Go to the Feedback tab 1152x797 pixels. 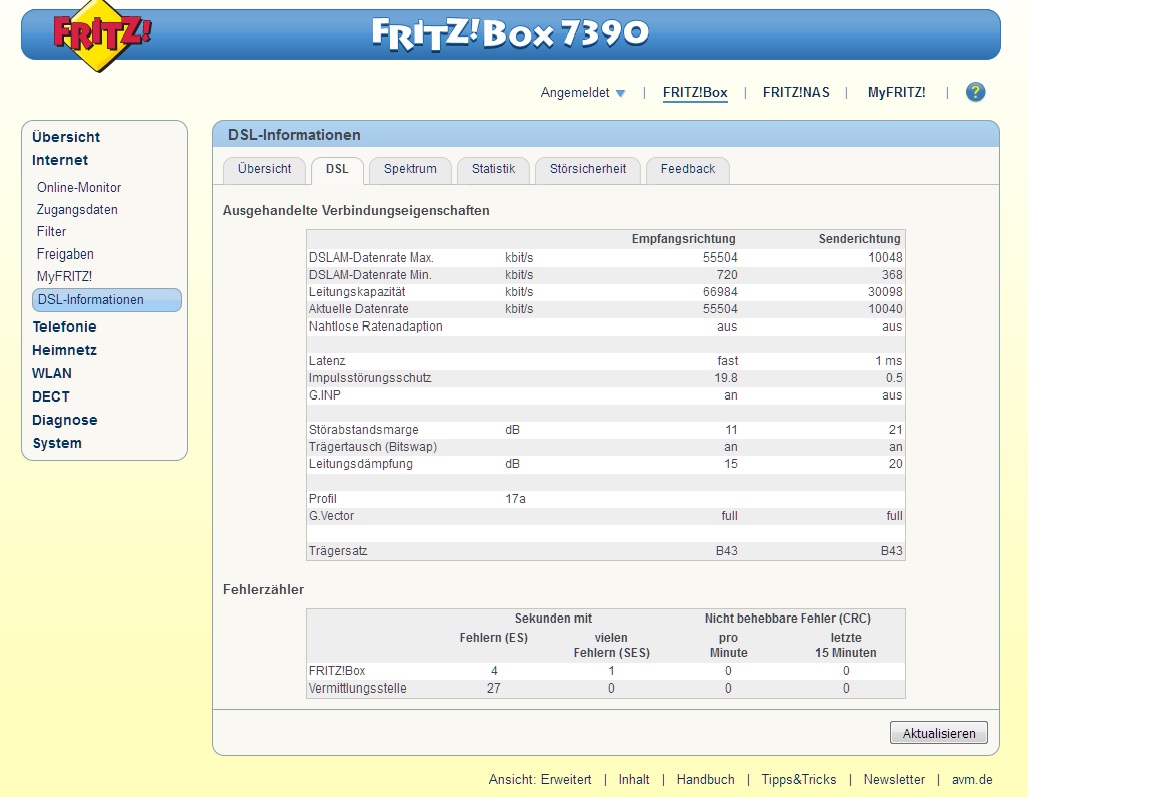point(688,169)
